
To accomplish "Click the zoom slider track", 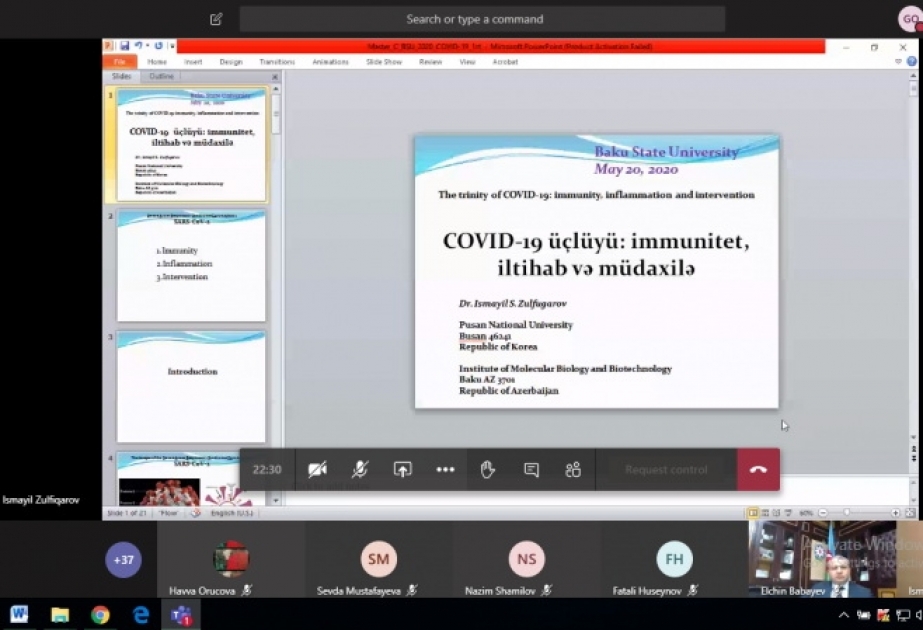I will (x=859, y=513).
